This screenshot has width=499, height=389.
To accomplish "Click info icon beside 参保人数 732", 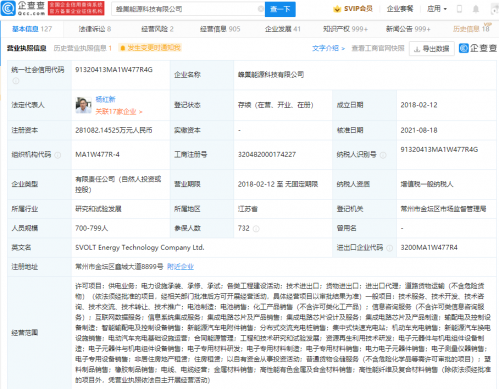I will click(x=256, y=229).
